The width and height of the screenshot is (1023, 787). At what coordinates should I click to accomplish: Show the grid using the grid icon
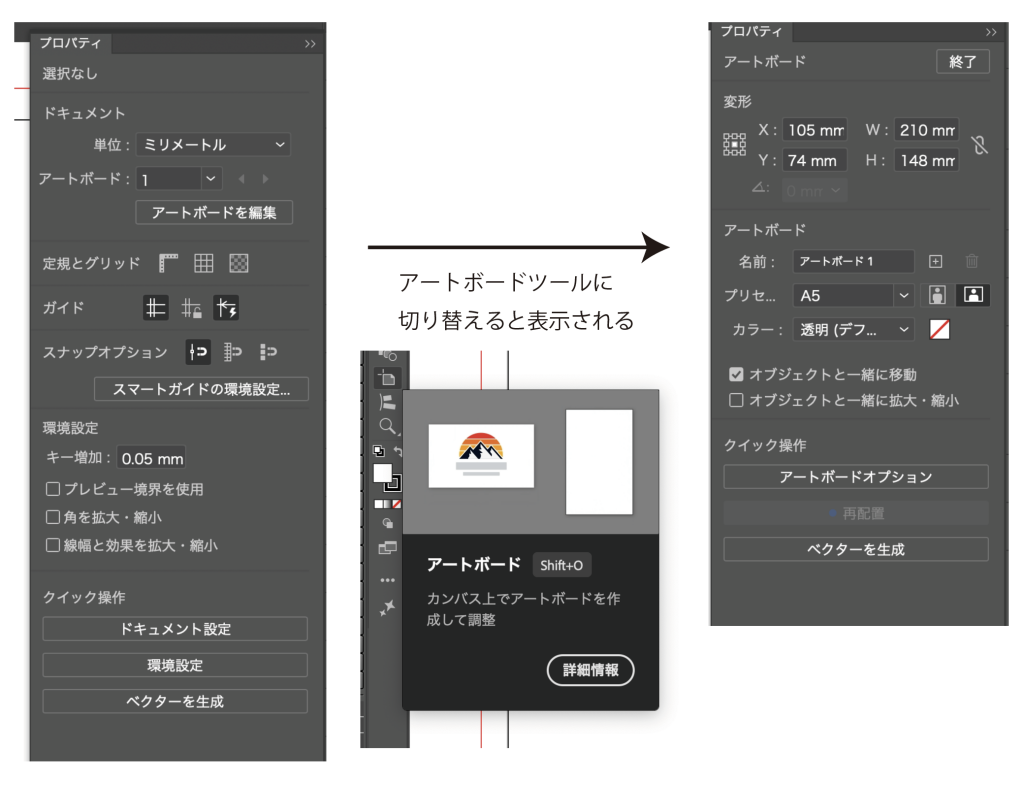[204, 264]
